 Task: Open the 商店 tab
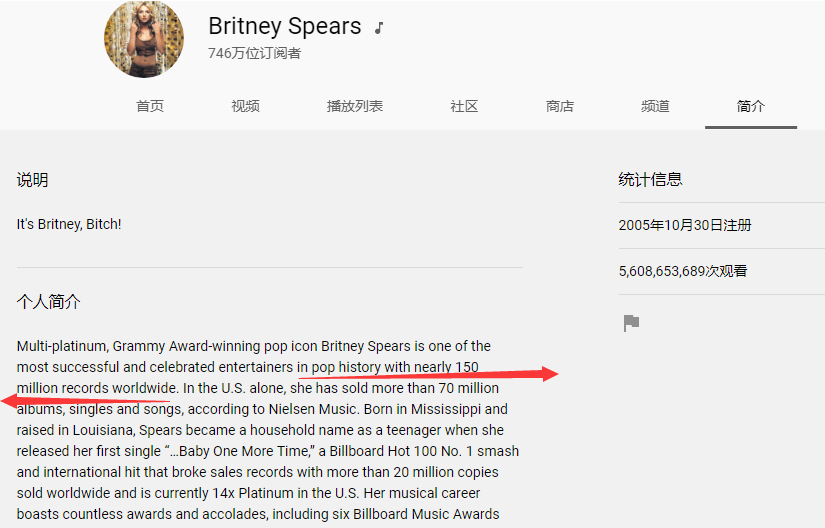pos(560,106)
